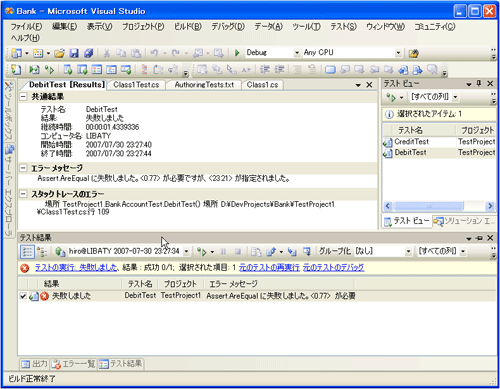
Task: Save the current file with floppy icon
Action: 74,53
